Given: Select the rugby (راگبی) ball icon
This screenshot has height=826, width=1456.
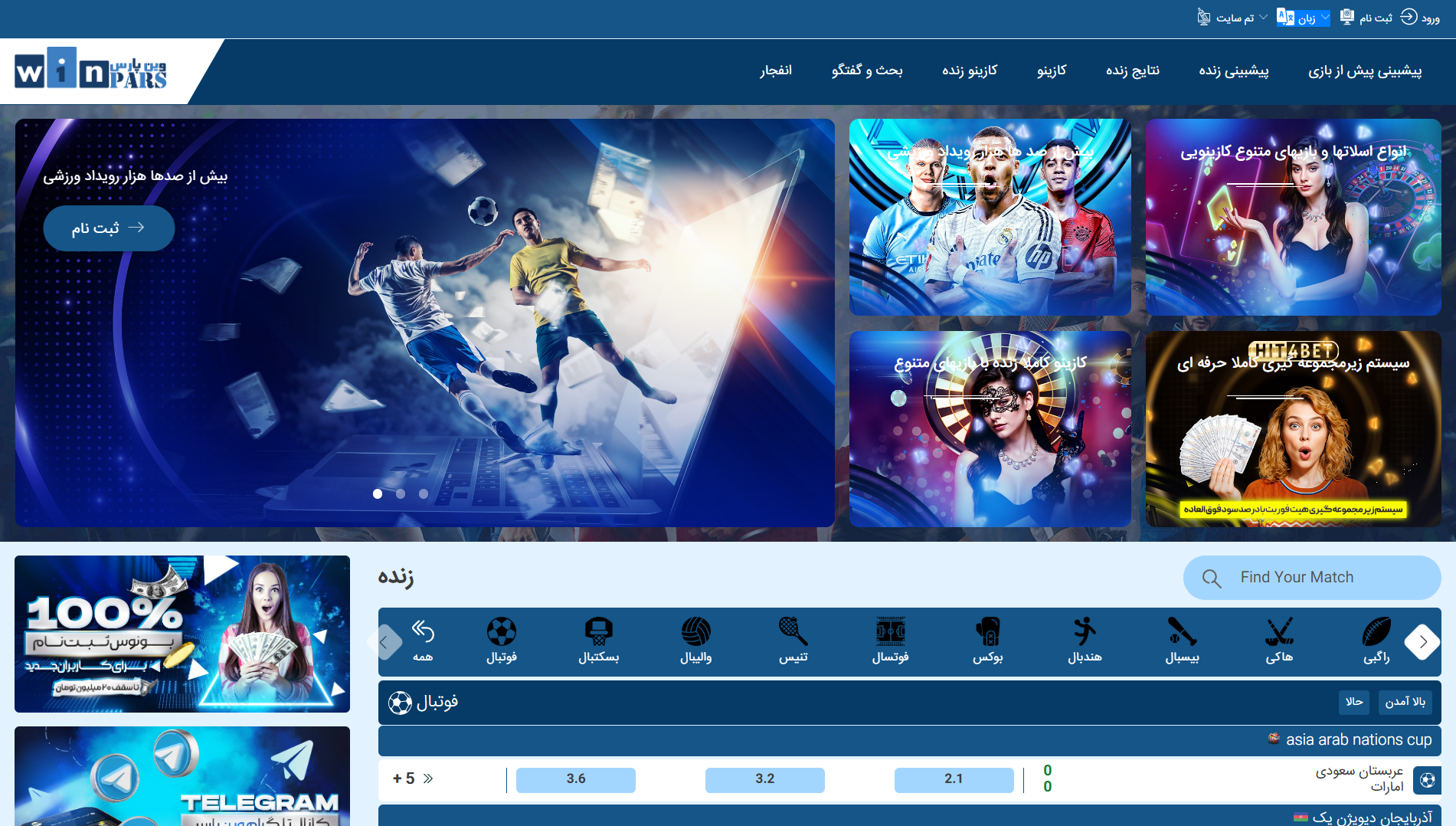Looking at the screenshot, I should pyautogui.click(x=1377, y=631).
